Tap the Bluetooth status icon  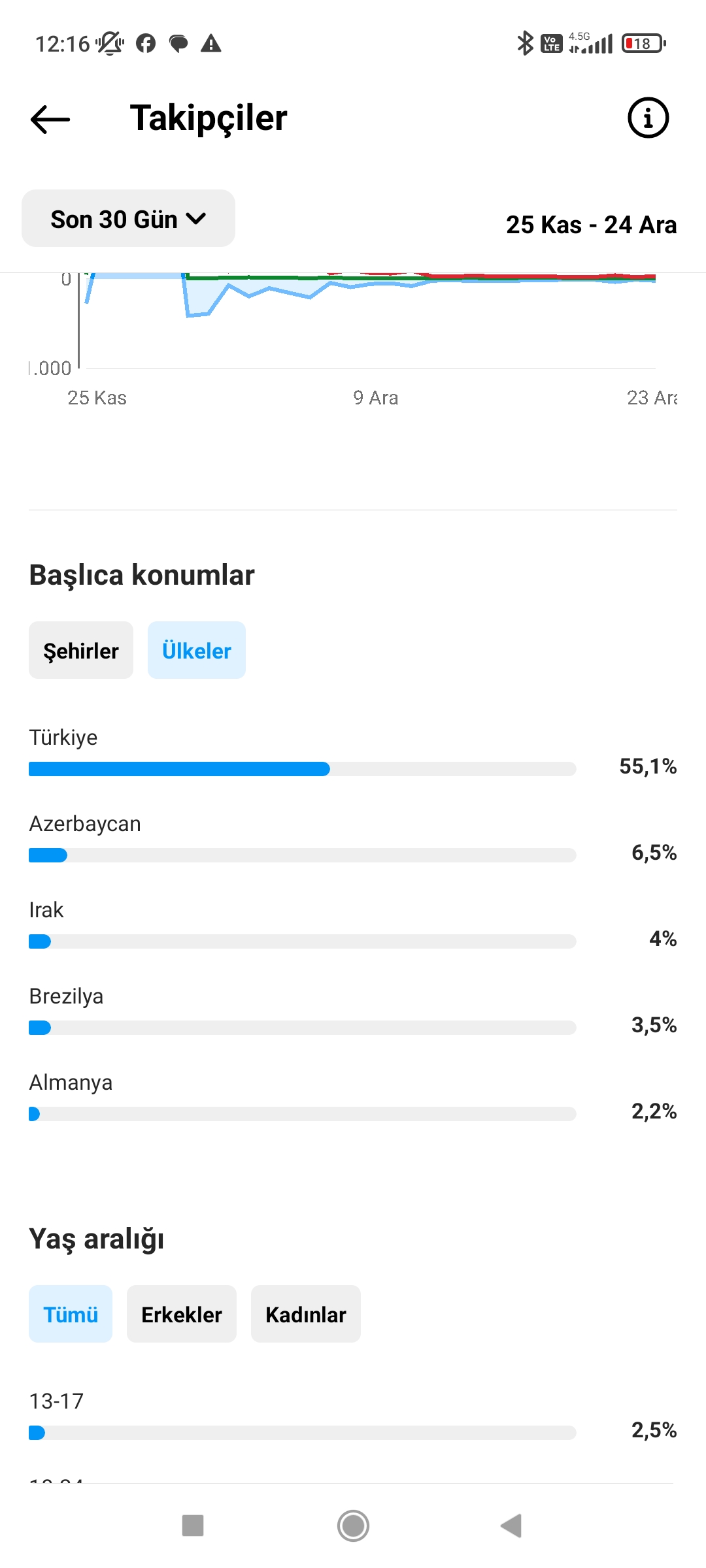coord(525,44)
